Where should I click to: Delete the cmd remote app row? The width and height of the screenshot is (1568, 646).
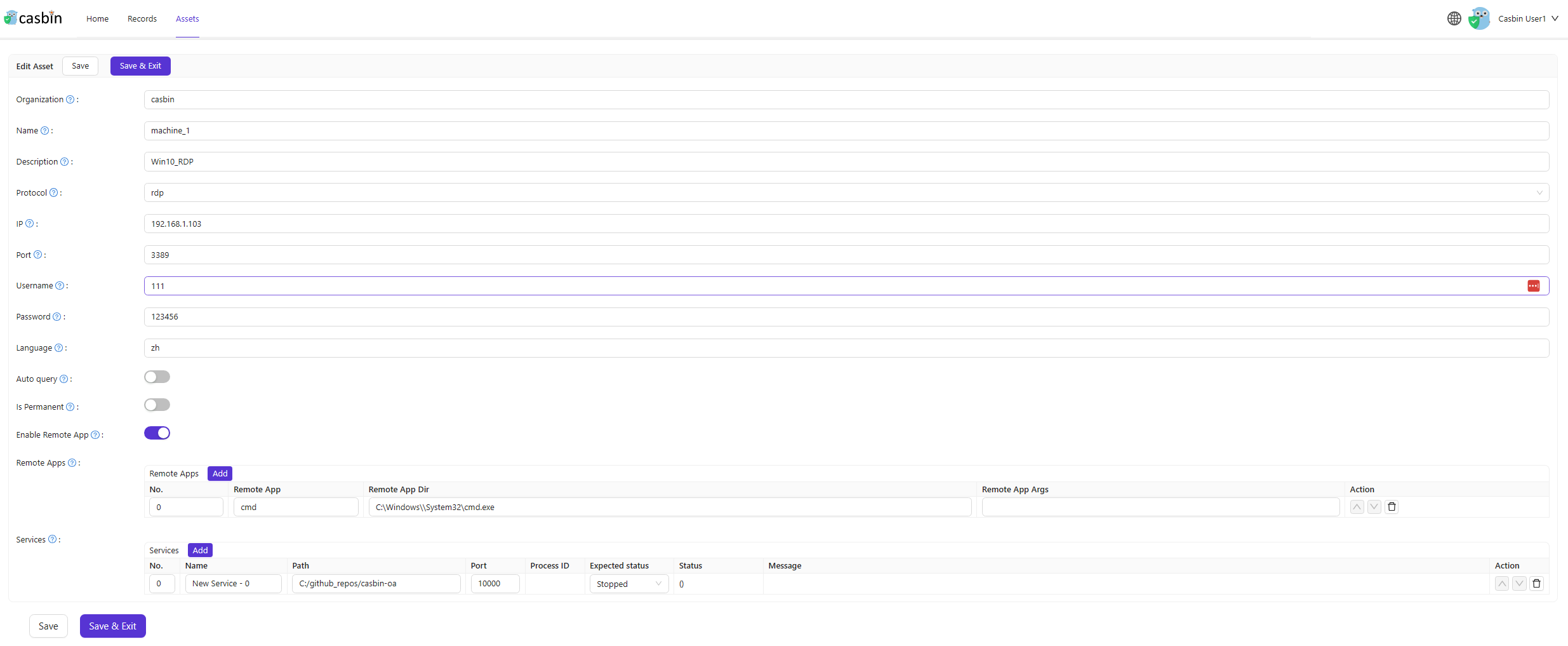(x=1392, y=507)
